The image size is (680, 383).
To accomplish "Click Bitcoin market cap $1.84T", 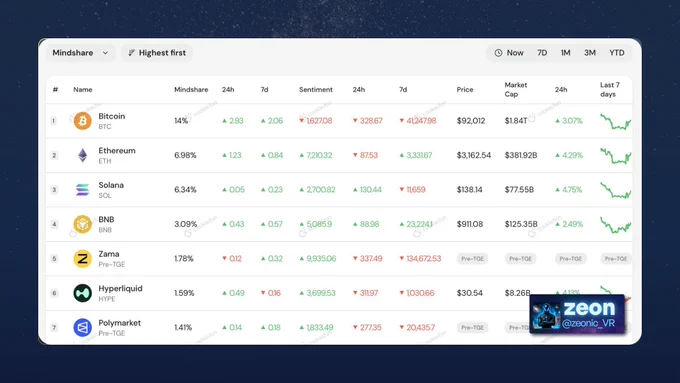I will pos(516,121).
